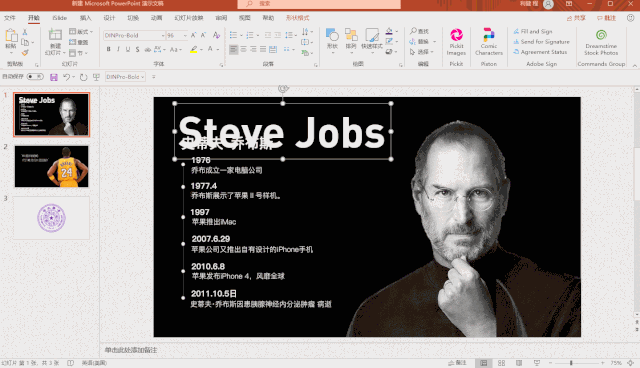640x368 pixels.
Task: Click the New Slide icon
Action: tap(55, 35)
